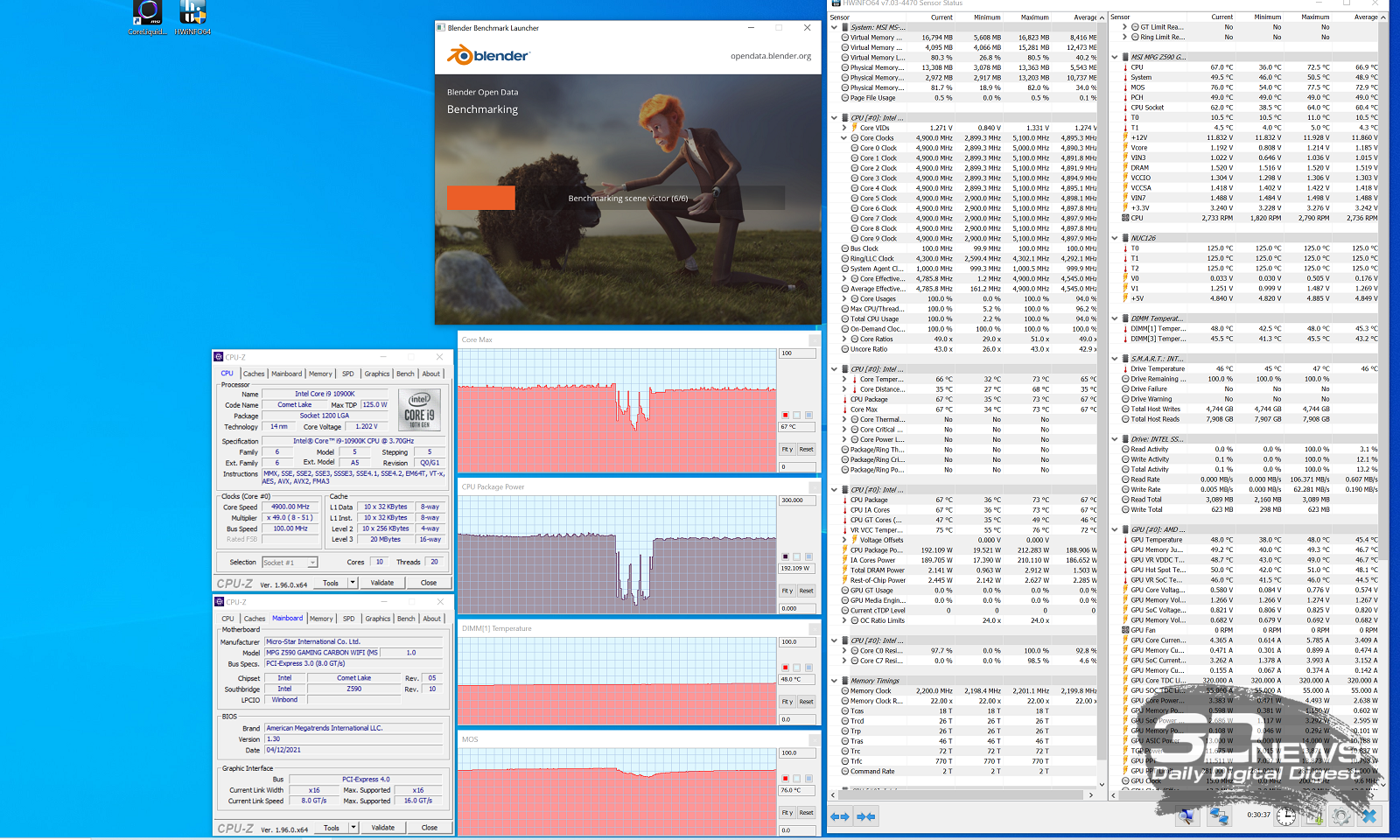
Task: Collapse the System: MSI sensor group
Action: pyautogui.click(x=834, y=27)
